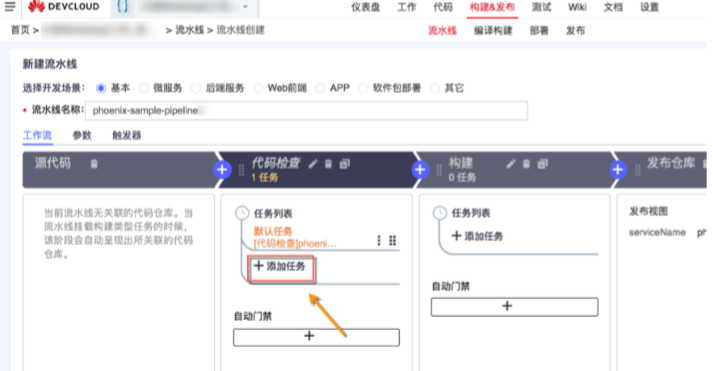Go to 流水线 breadcrumb link
This screenshot has height=371, width=713.
[x=190, y=30]
